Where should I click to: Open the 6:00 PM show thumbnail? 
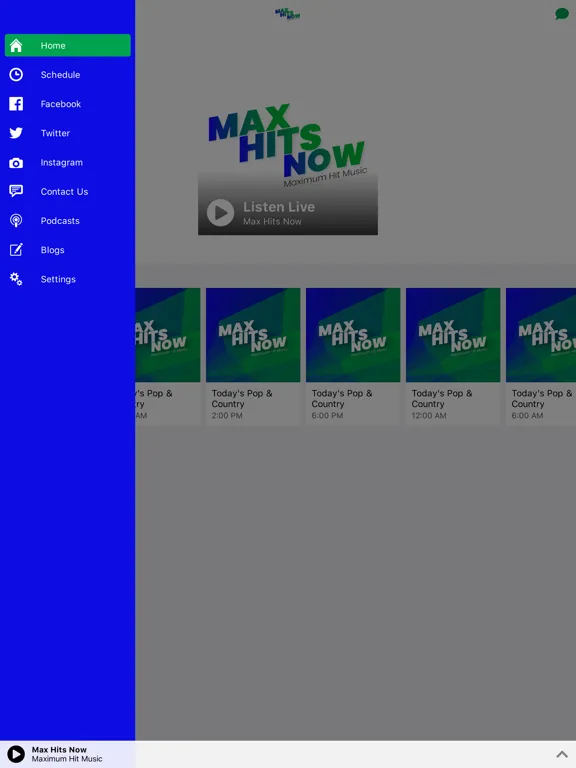[353, 335]
